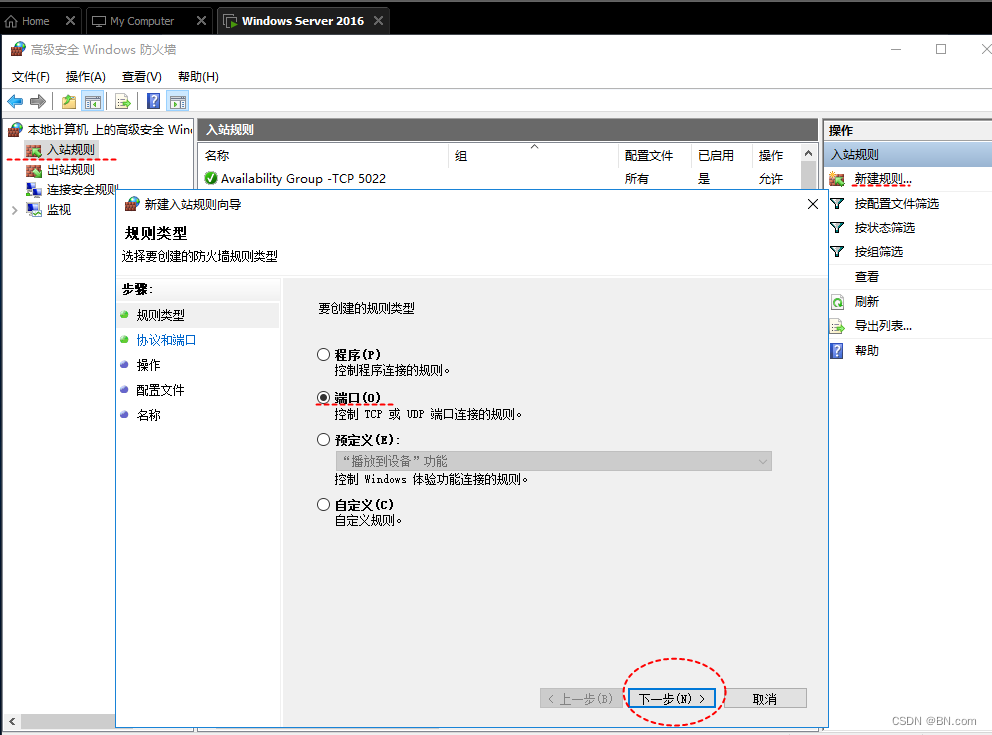This screenshot has width=992, height=735.
Task: Click the 连接安全规则 icon in tree
Action: pos(34,189)
